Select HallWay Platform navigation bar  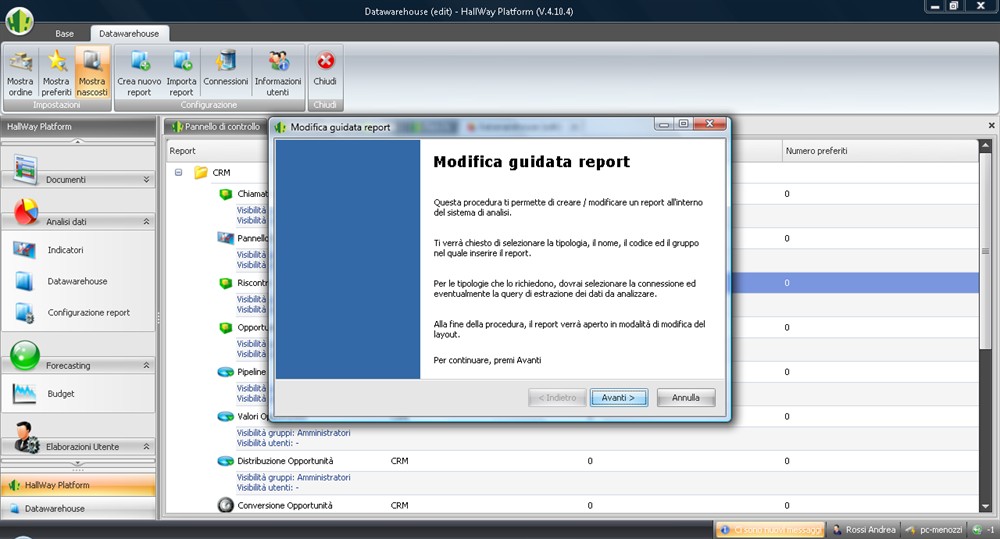78,485
